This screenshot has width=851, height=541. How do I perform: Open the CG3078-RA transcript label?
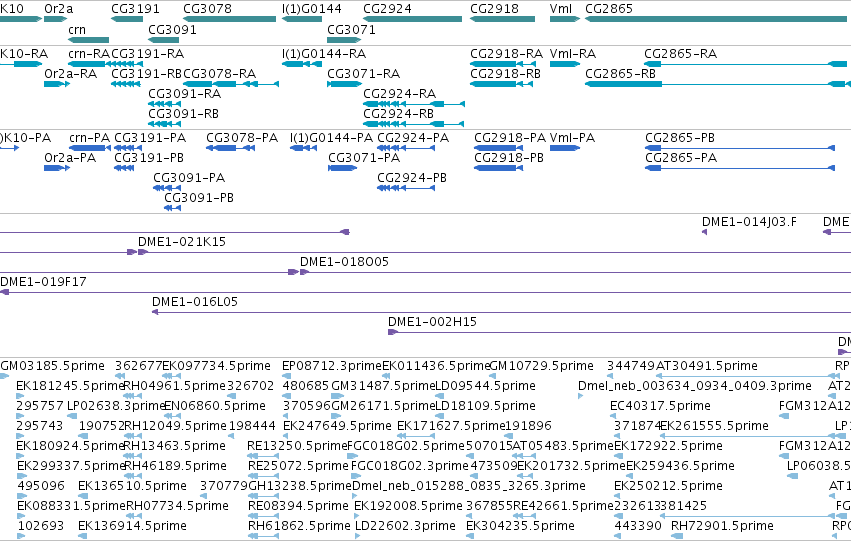(x=220, y=74)
